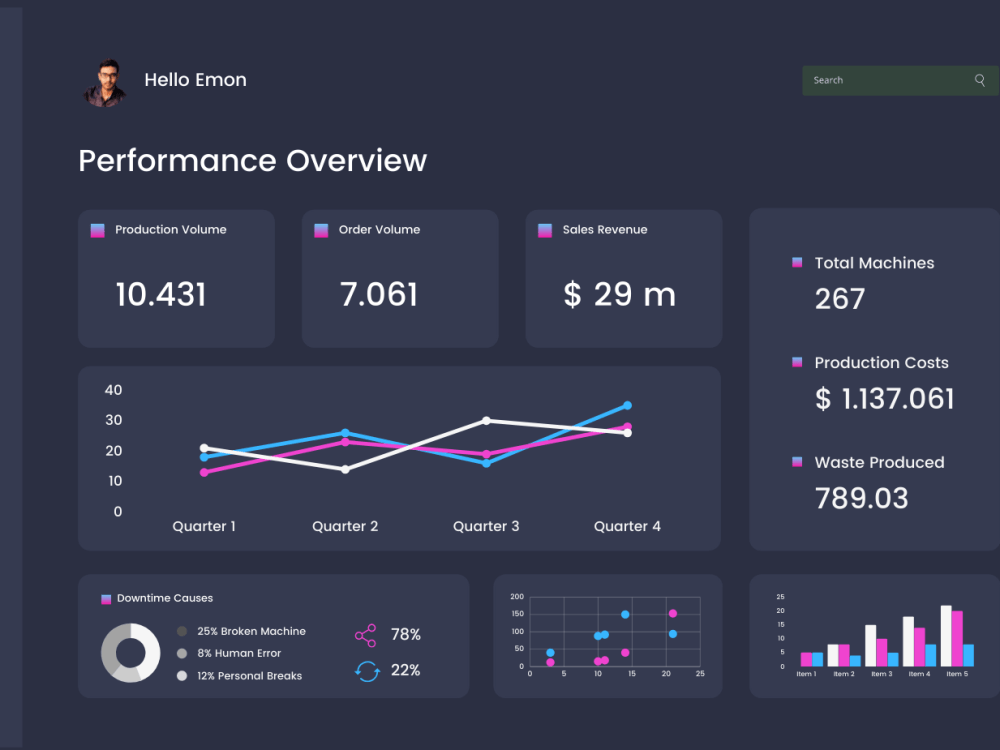Select the Total Machines value 267
Screen dimensions: 1000x750
(x=840, y=298)
